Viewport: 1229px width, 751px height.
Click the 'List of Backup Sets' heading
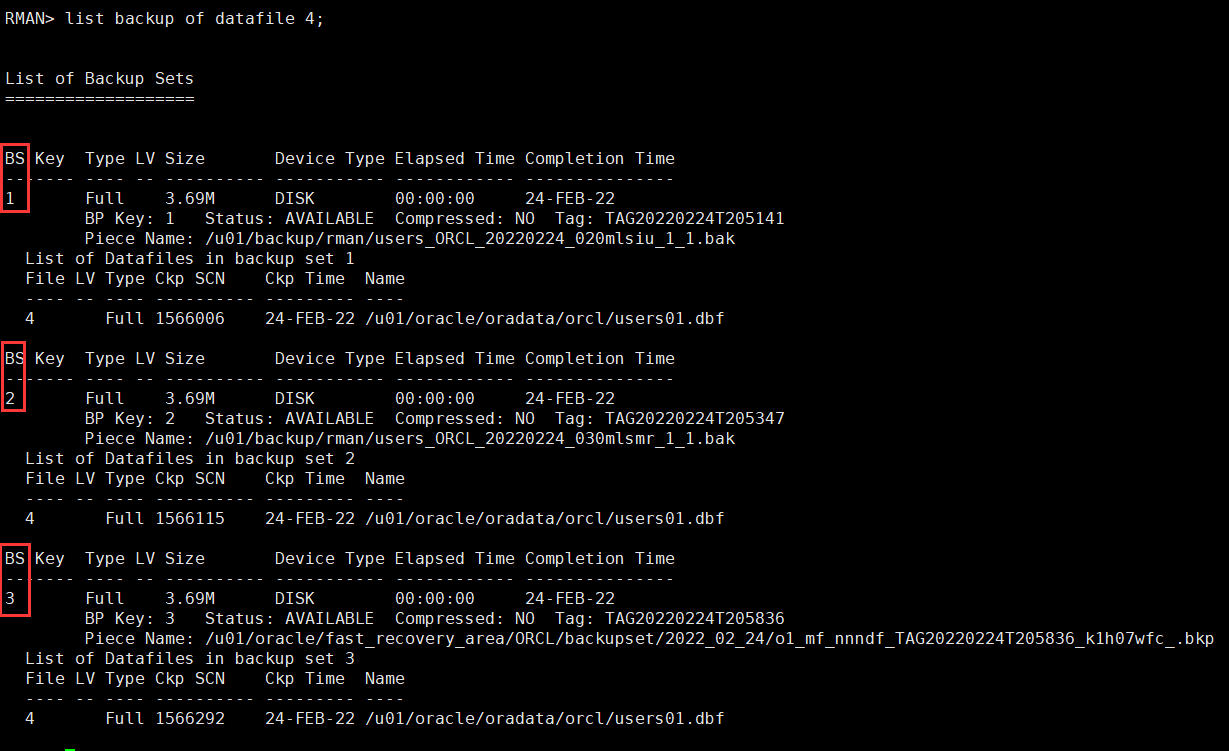tap(99, 78)
